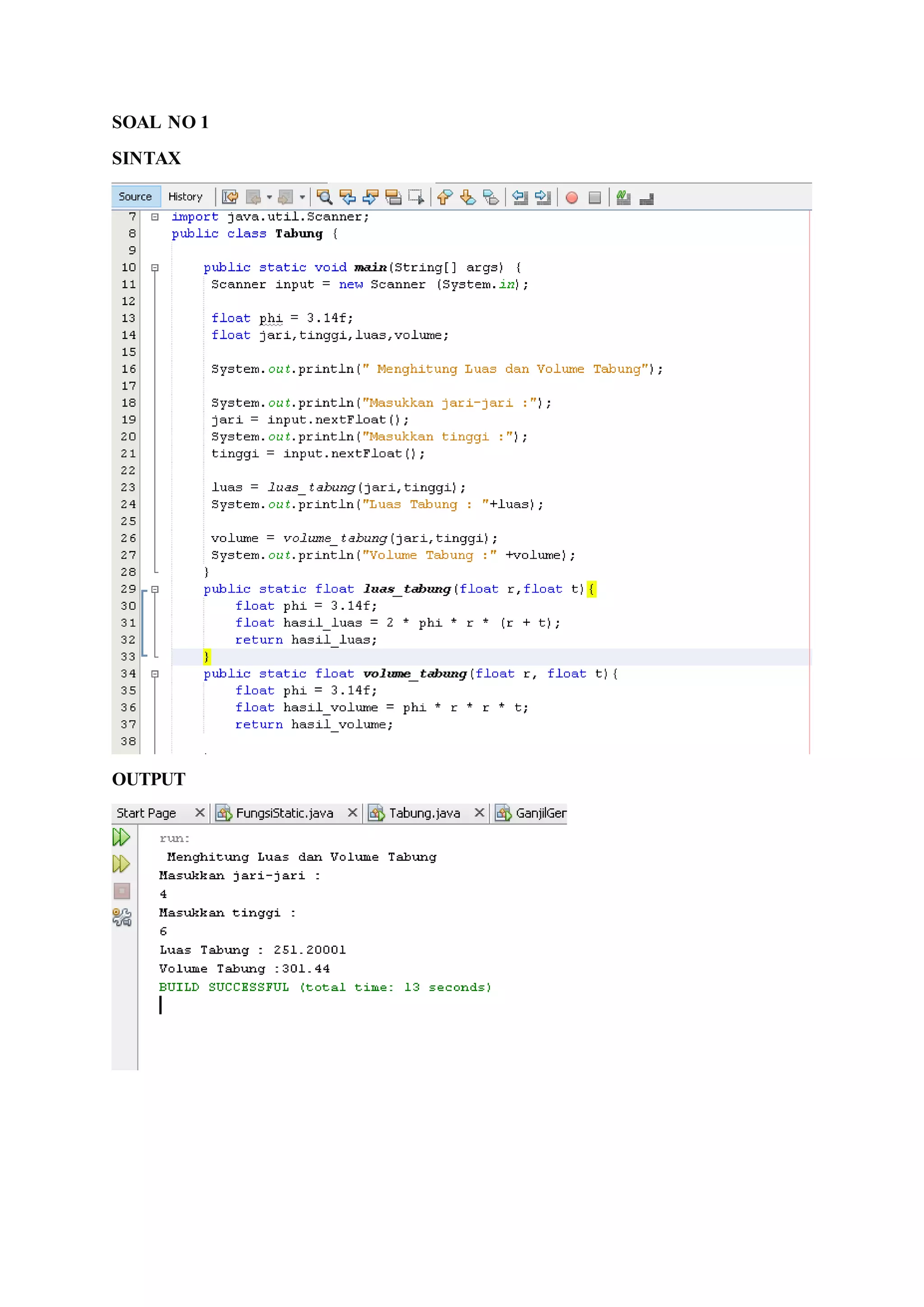This screenshot has height=1307, width=924.
Task: Collapse the main method fold marker
Action: pyautogui.click(x=155, y=268)
